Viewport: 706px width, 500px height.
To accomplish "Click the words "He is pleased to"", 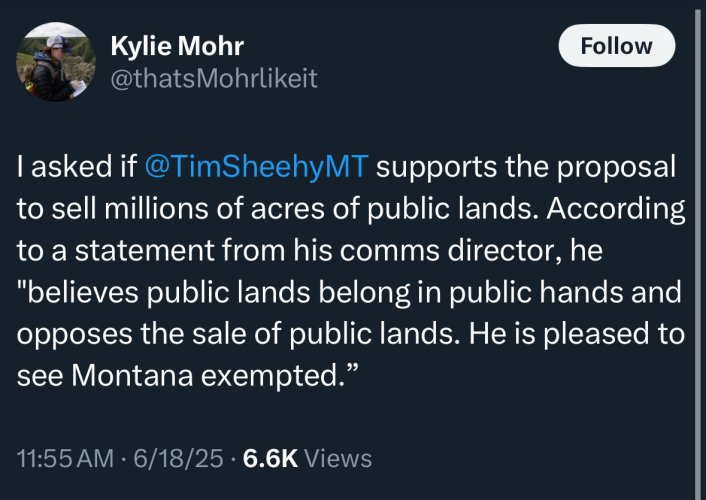I will [x=584, y=334].
